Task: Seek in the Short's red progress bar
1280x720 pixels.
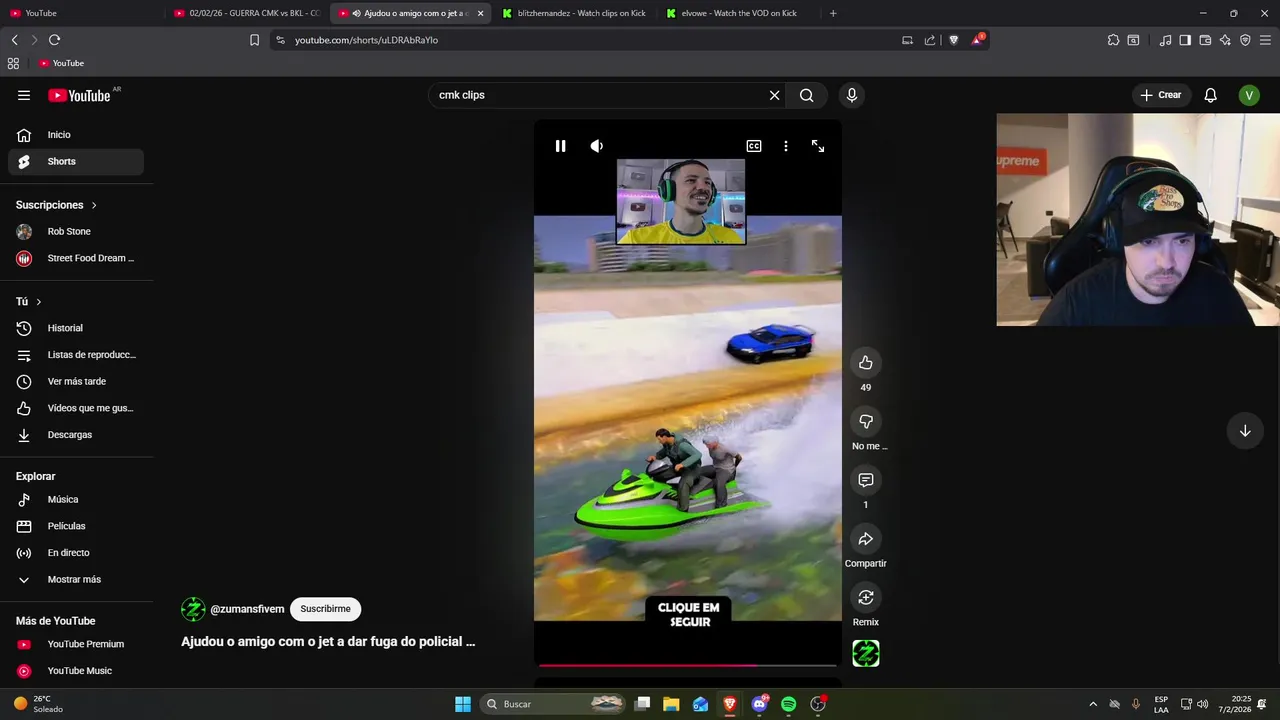Action: (x=688, y=664)
